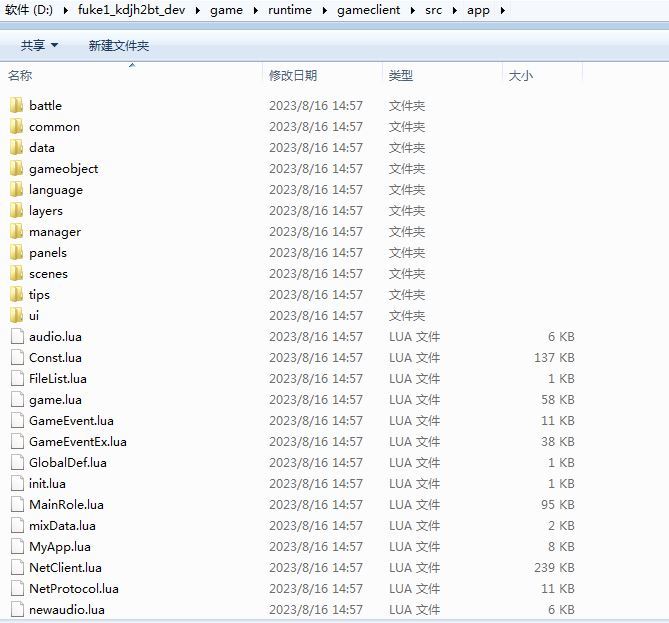The image size is (669, 623).
Task: Click the NetClient.lua file icon
Action: click(x=16, y=567)
